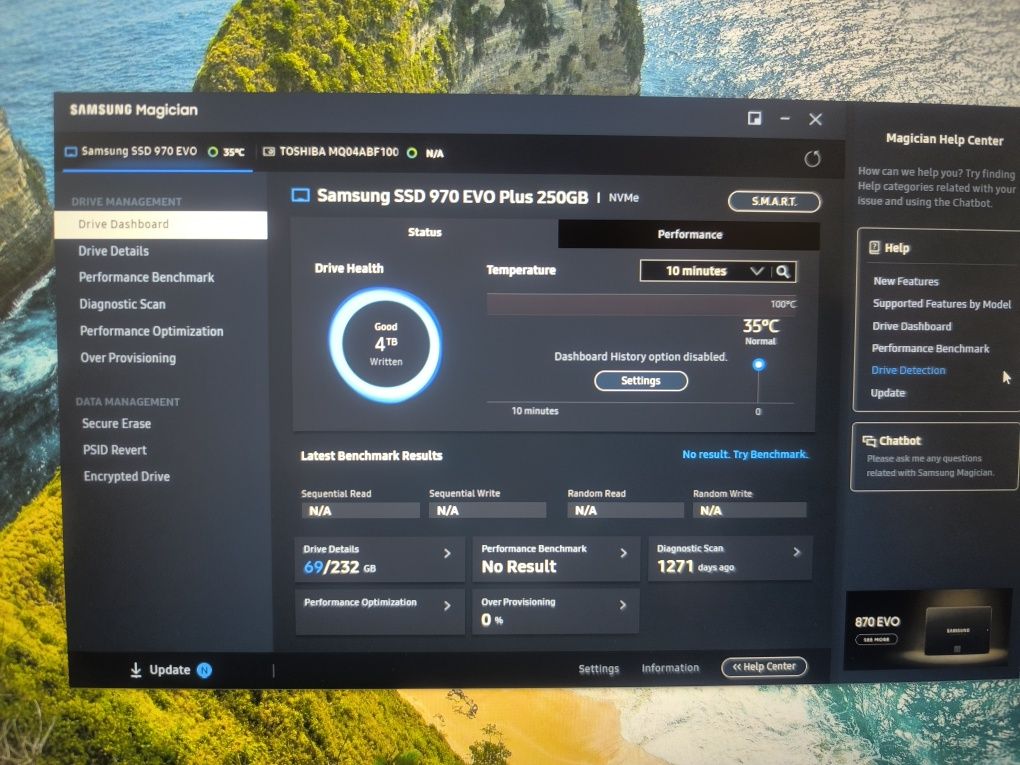1020x765 pixels.
Task: Expand the Drive Details card arrow
Action: click(x=447, y=554)
